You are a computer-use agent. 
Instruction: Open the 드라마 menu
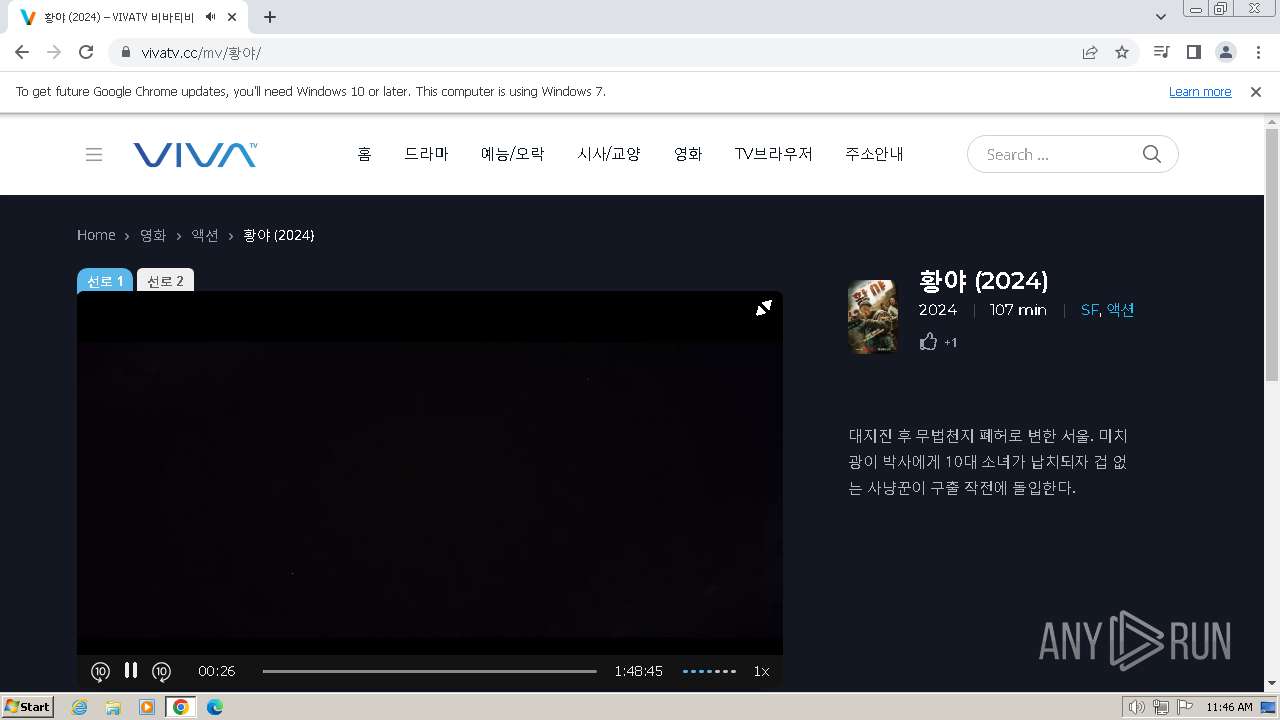426,154
